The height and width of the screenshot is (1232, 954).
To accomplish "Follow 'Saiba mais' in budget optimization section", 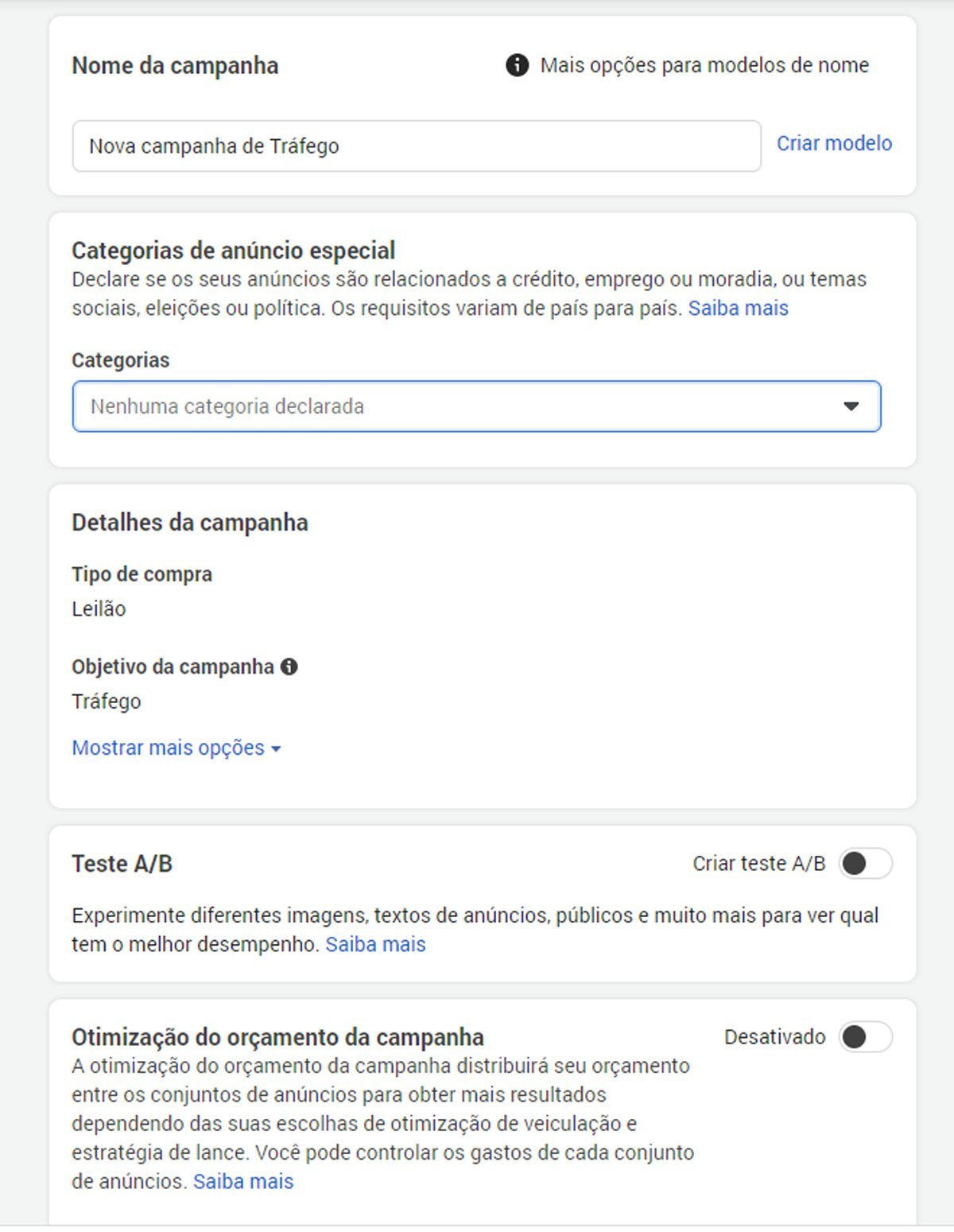I will tap(243, 1181).
